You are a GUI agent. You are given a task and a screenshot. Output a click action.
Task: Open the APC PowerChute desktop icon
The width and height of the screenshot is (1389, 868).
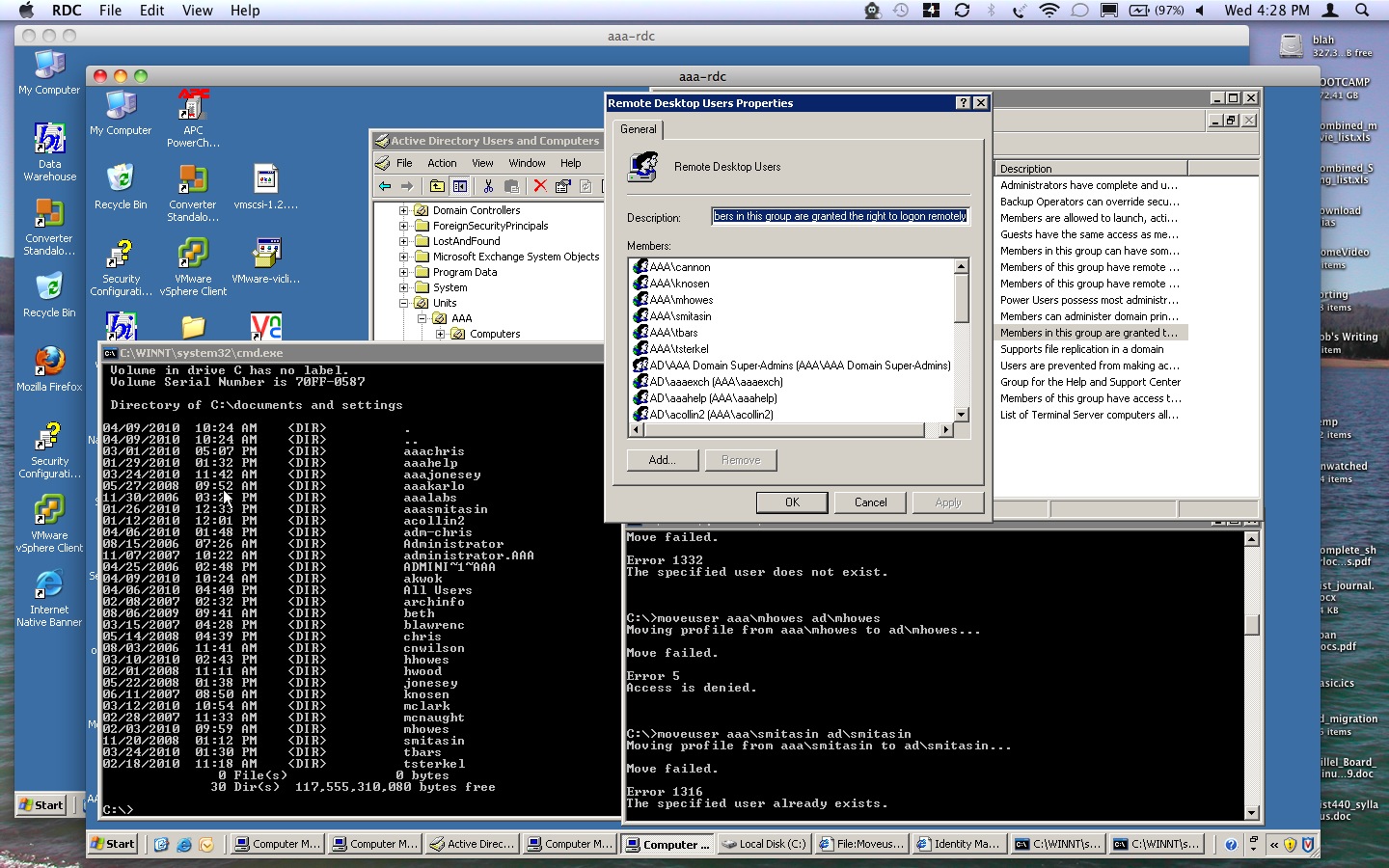point(193,106)
